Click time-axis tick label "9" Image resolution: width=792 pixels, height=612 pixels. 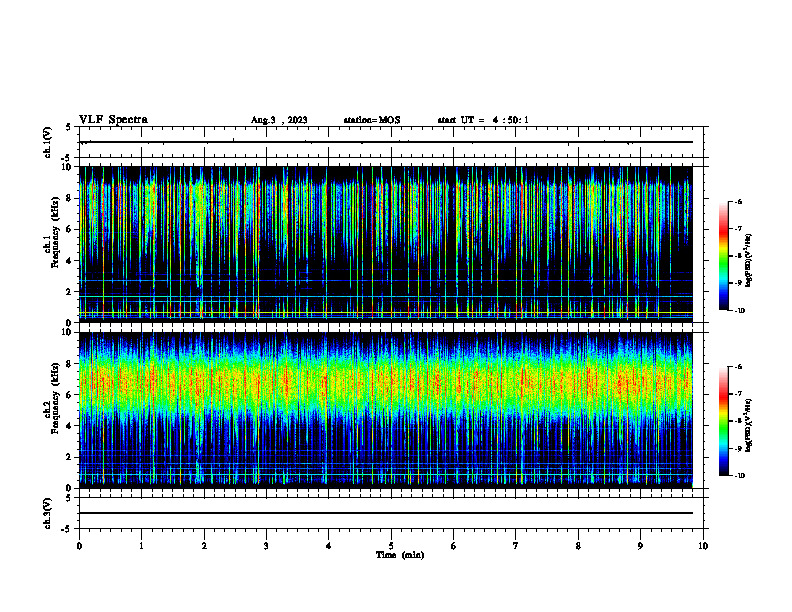[640, 546]
